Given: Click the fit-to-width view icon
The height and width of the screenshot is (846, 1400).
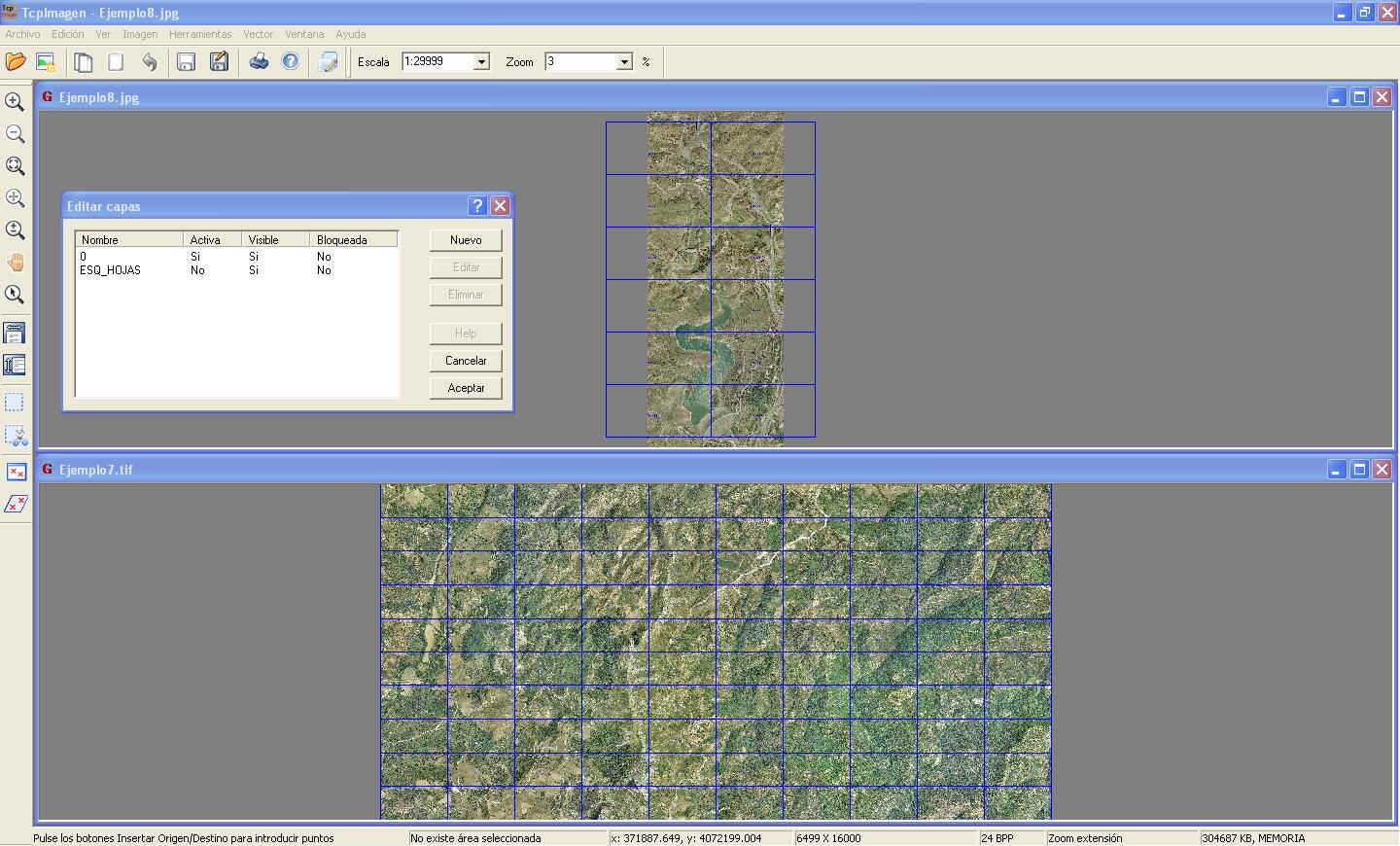Looking at the screenshot, I should (15, 334).
